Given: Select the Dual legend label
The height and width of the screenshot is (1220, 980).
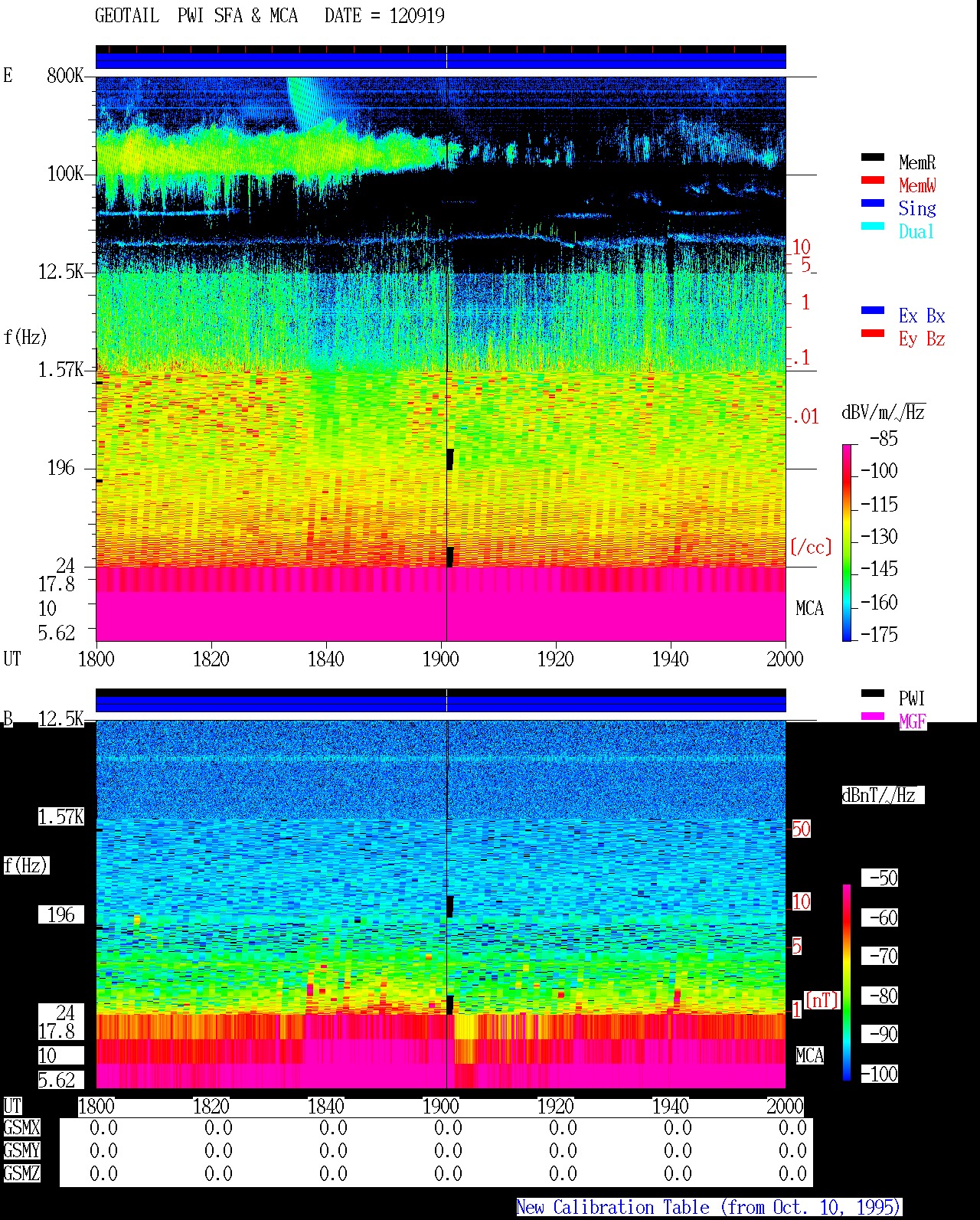Looking at the screenshot, I should (917, 231).
